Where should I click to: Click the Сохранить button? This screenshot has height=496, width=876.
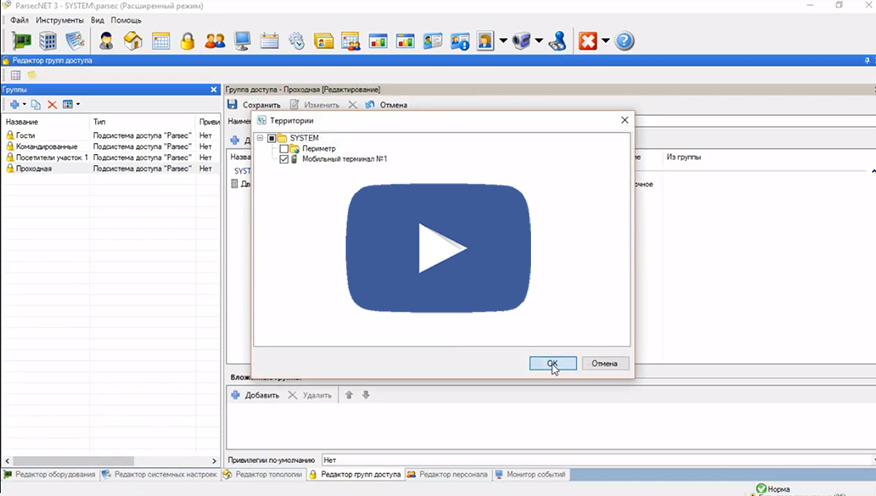tap(254, 104)
